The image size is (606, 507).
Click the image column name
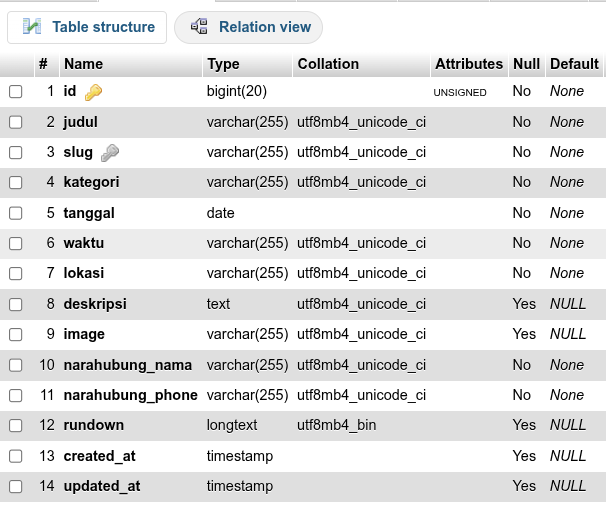83,334
